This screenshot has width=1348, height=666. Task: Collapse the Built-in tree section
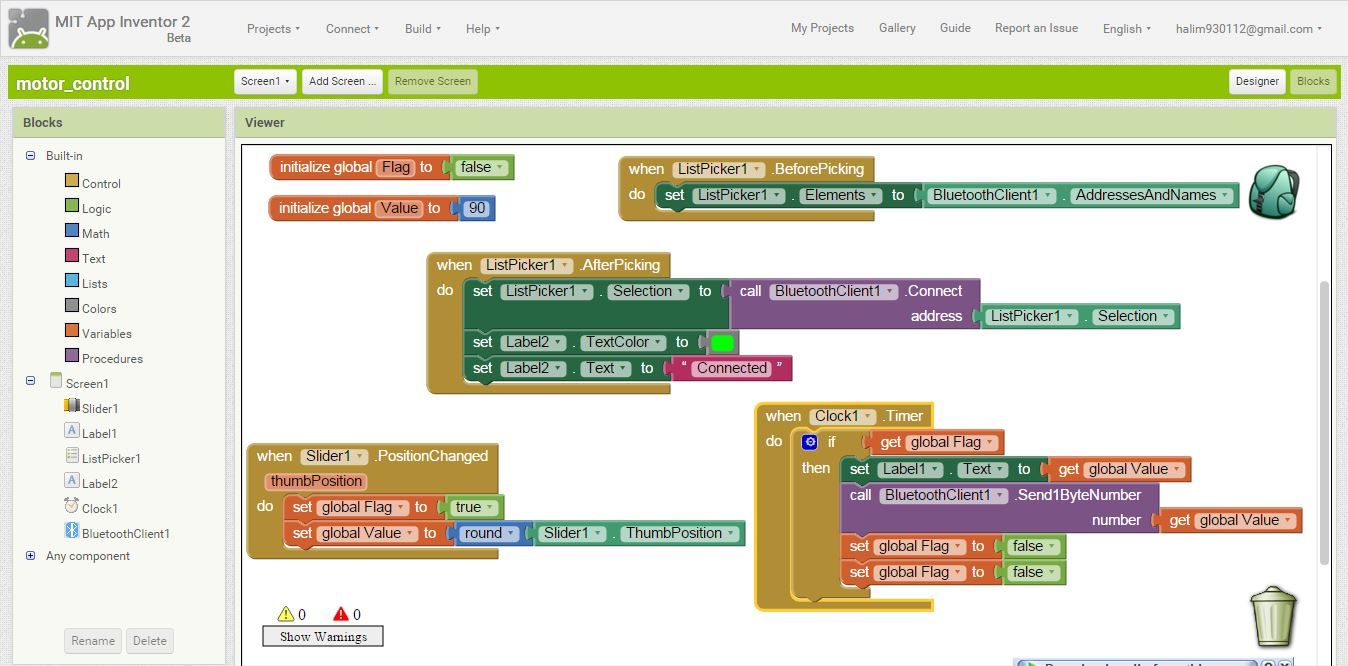[30, 155]
